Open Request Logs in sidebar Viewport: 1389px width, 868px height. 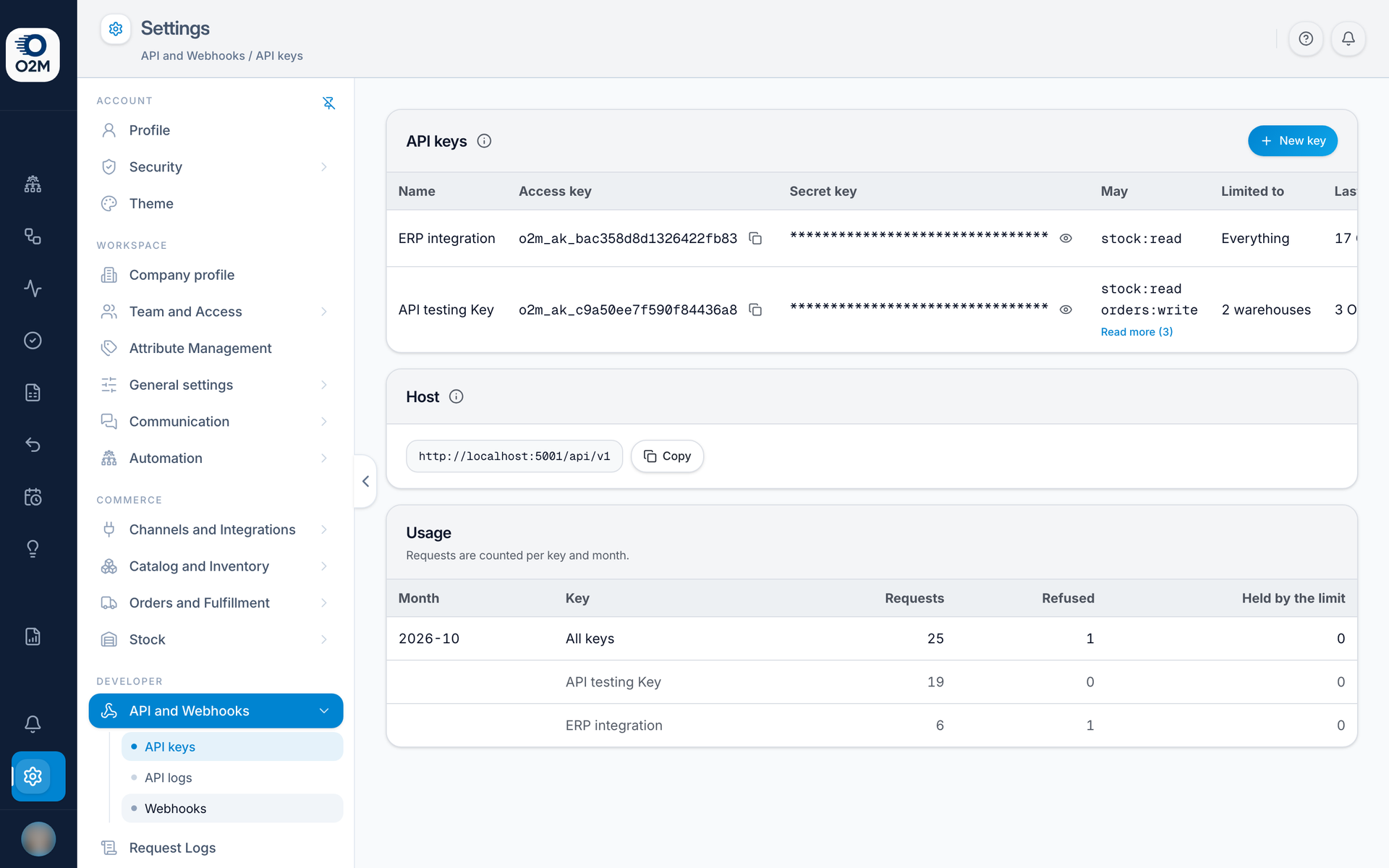click(x=216, y=848)
